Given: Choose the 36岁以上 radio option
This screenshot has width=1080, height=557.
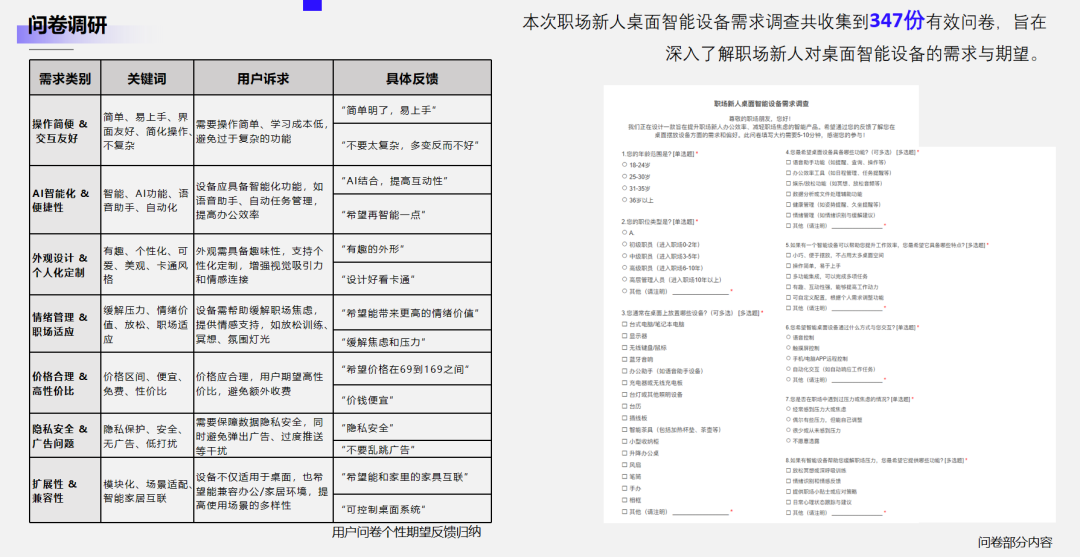Looking at the screenshot, I should tap(623, 200).
